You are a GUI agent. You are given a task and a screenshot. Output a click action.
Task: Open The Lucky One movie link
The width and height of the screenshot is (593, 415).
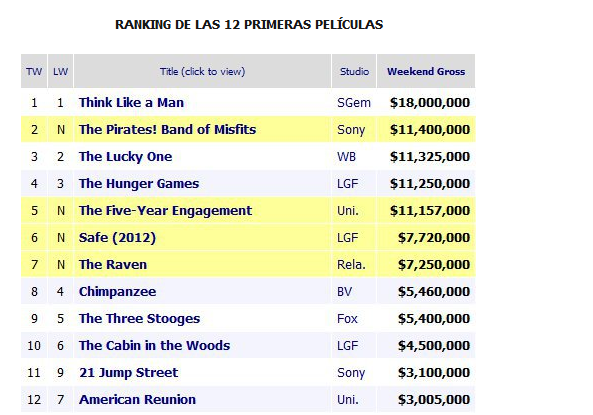[x=126, y=157]
